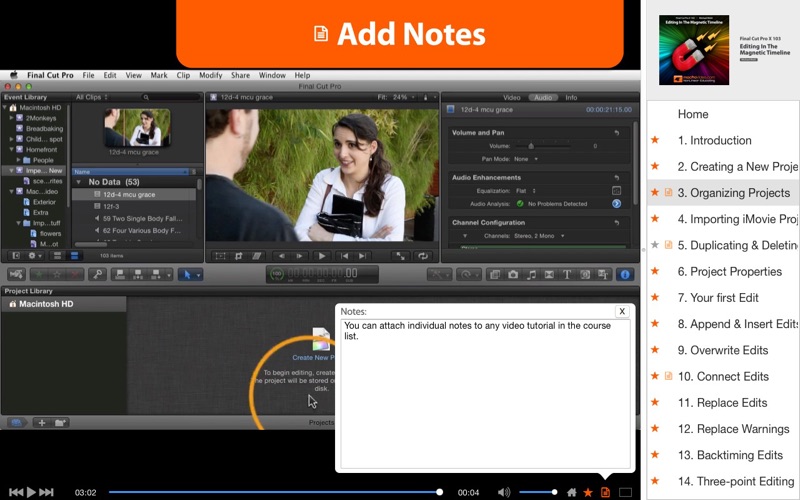Image resolution: width=800 pixels, height=500 pixels.
Task: Switch inspector to the Video tab
Action: point(511,97)
